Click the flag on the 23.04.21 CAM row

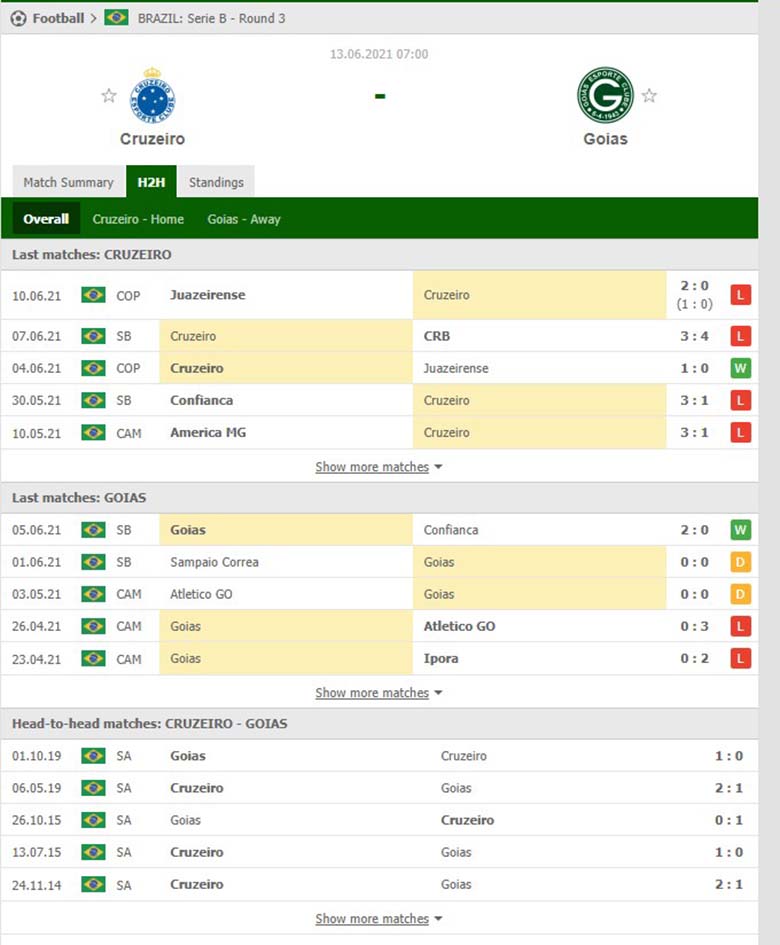pos(93,659)
